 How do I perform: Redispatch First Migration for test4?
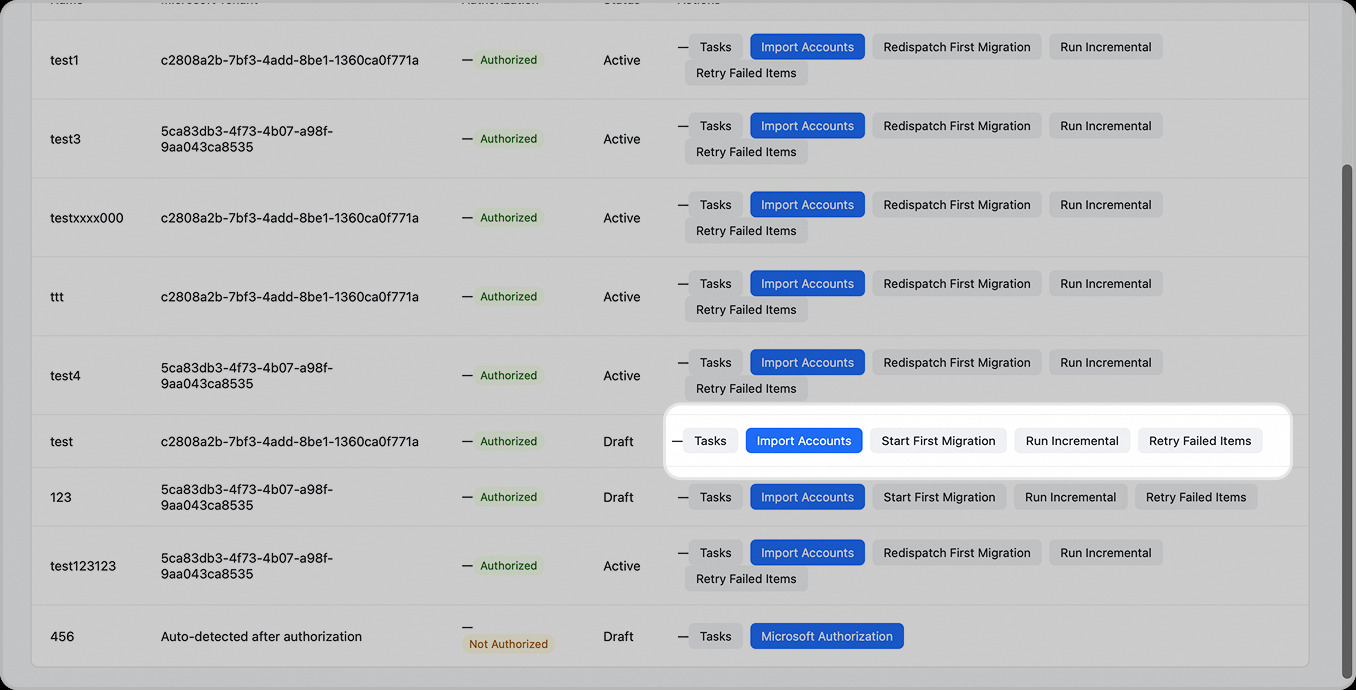[957, 363]
